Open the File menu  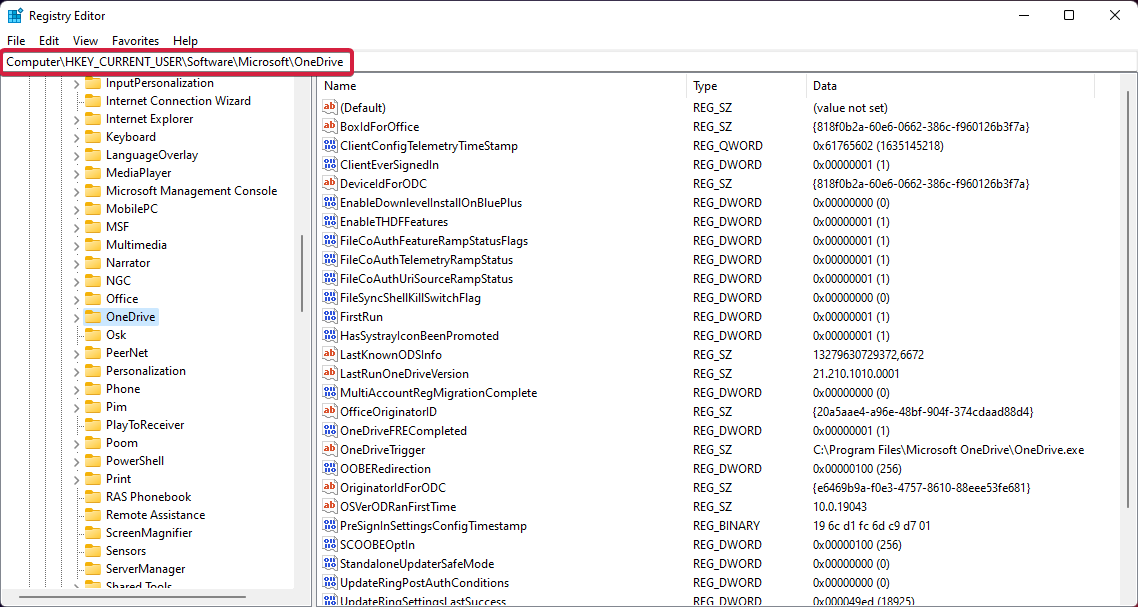[x=16, y=41]
